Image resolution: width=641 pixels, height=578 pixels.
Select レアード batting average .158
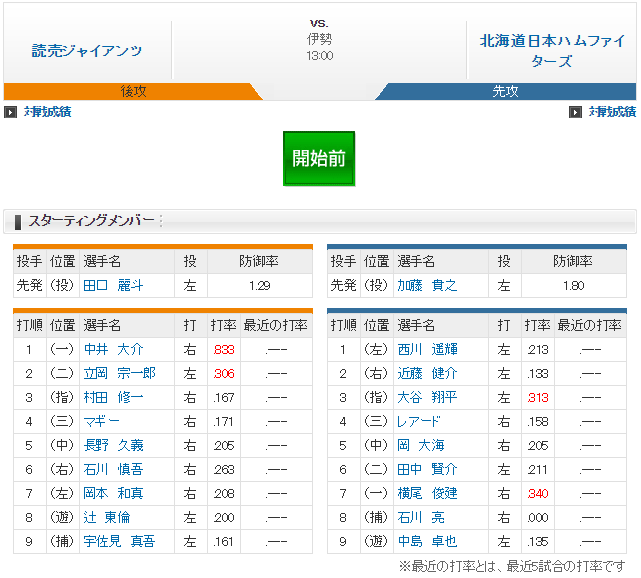(538, 422)
